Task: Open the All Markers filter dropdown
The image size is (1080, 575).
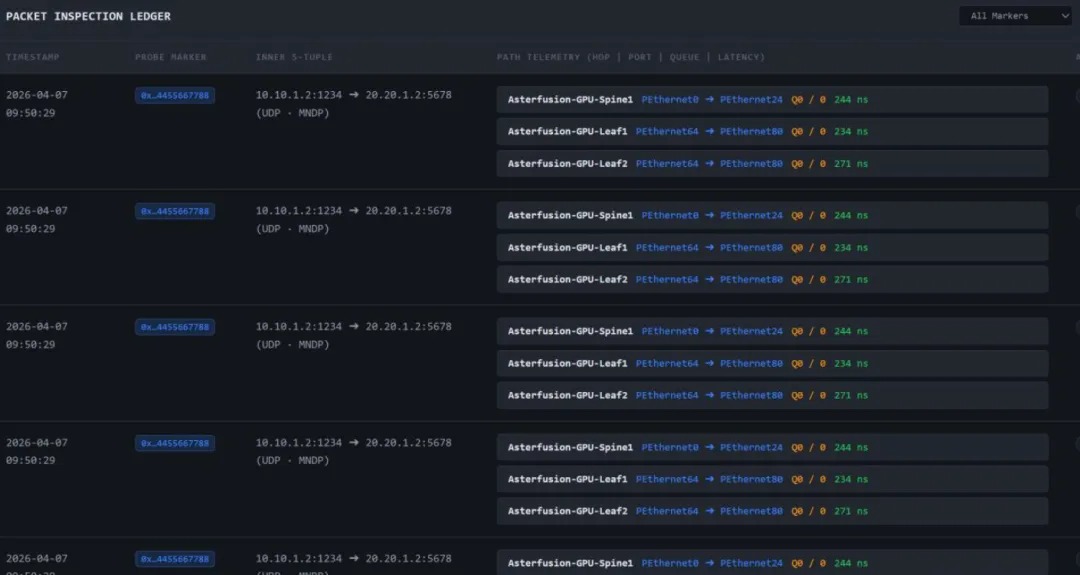Action: click(1013, 16)
